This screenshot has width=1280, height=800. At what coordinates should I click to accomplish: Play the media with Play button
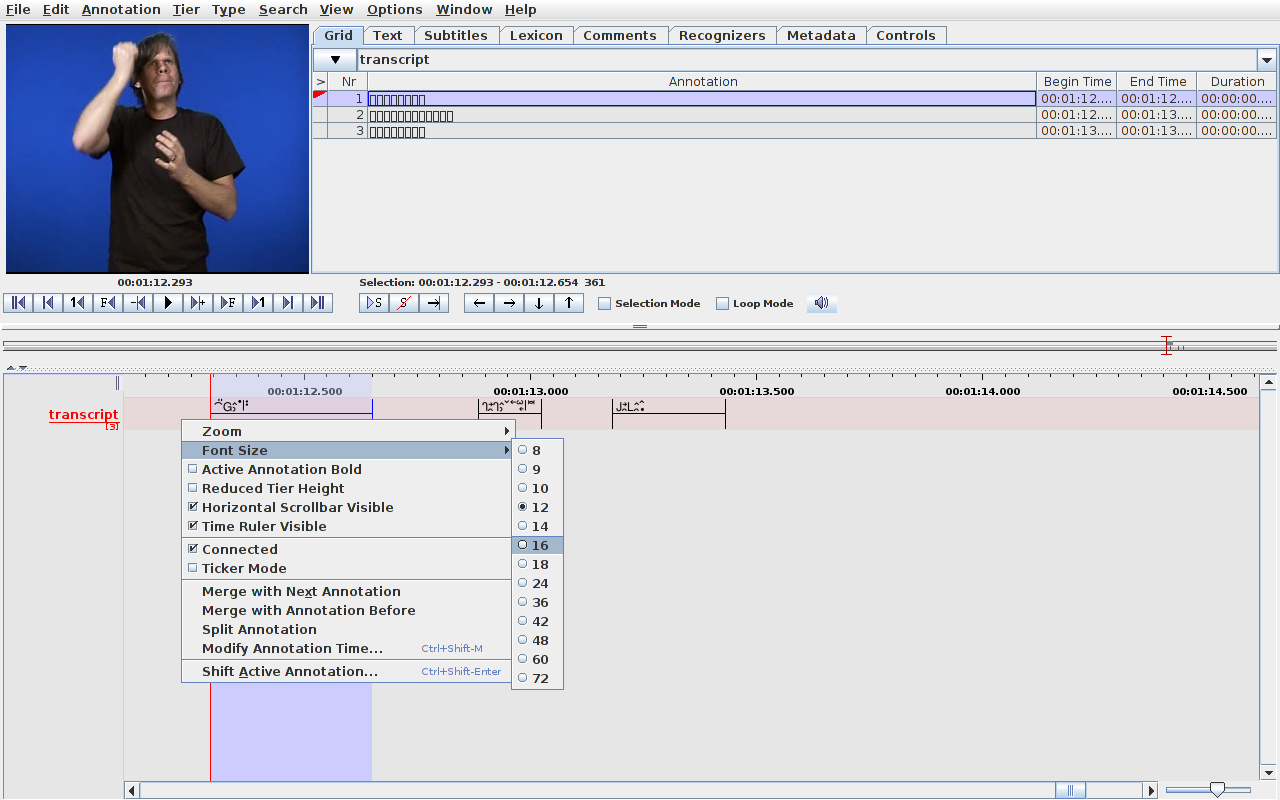(x=168, y=303)
